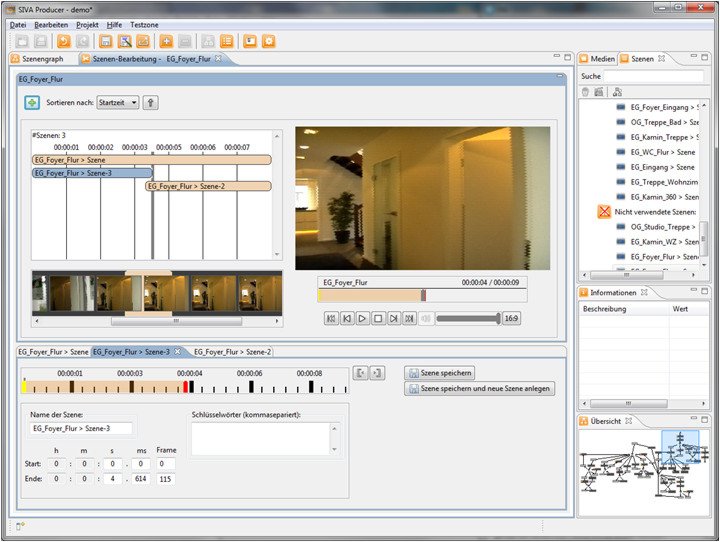Viewport: 720px width, 542px height.
Task: Open the Sortieren nach Startzeit dropdown
Action: click(x=117, y=102)
